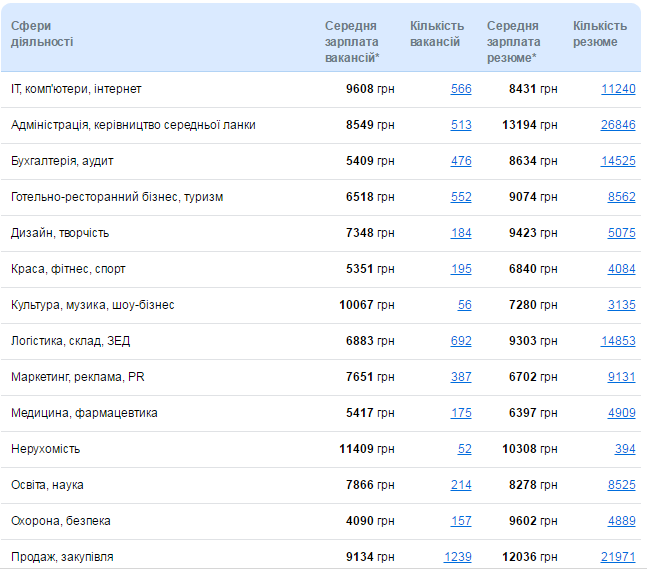View 14525 resumes for Бухгалтерія, аудит
Screen dimensions: 647x569
618,161
